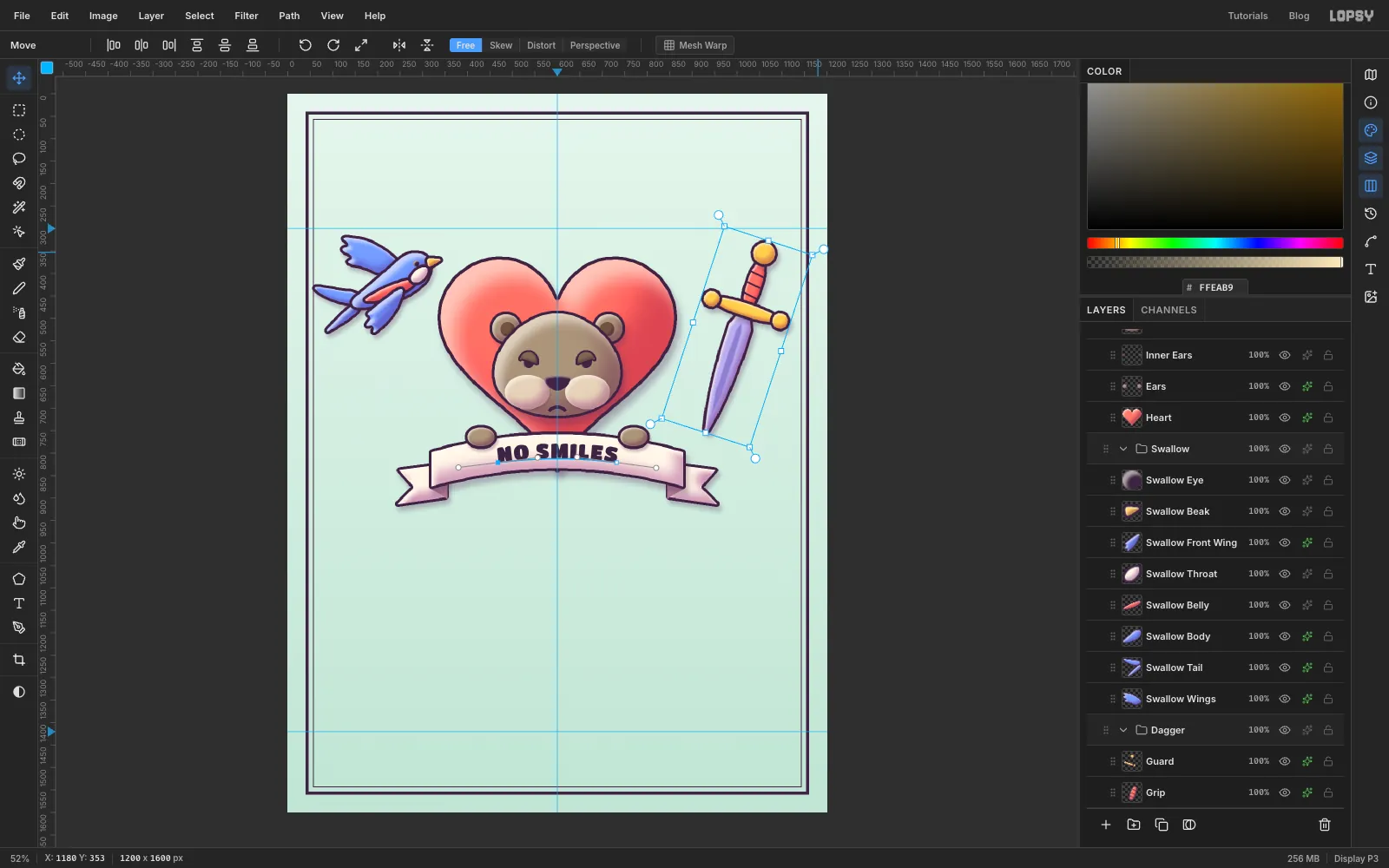
Task: Hide the Swallow Eye layer
Action: (1285, 480)
